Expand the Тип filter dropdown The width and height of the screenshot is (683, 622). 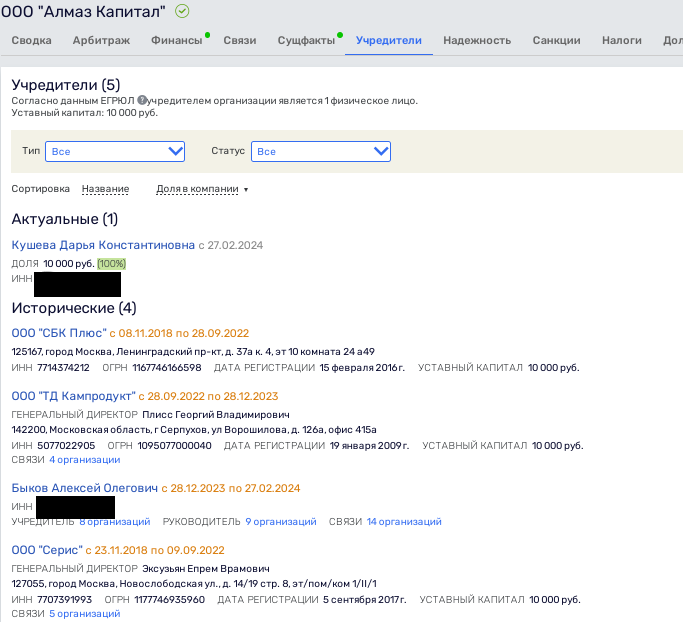[115, 152]
